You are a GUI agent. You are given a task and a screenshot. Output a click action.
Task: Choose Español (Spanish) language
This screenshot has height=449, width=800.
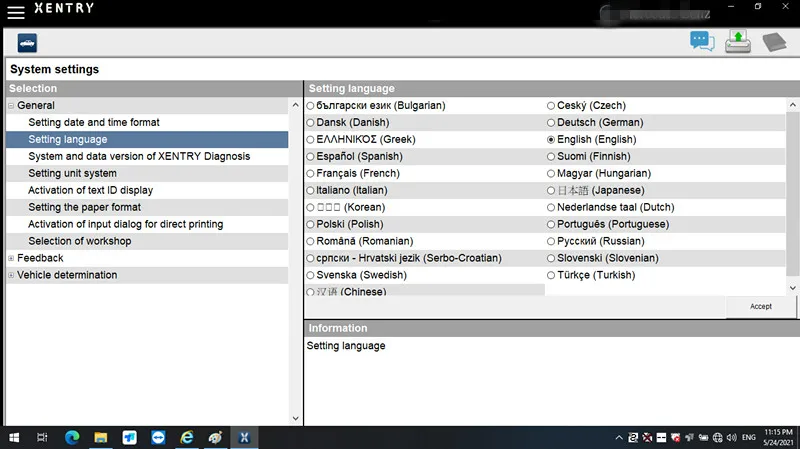pyautogui.click(x=310, y=157)
